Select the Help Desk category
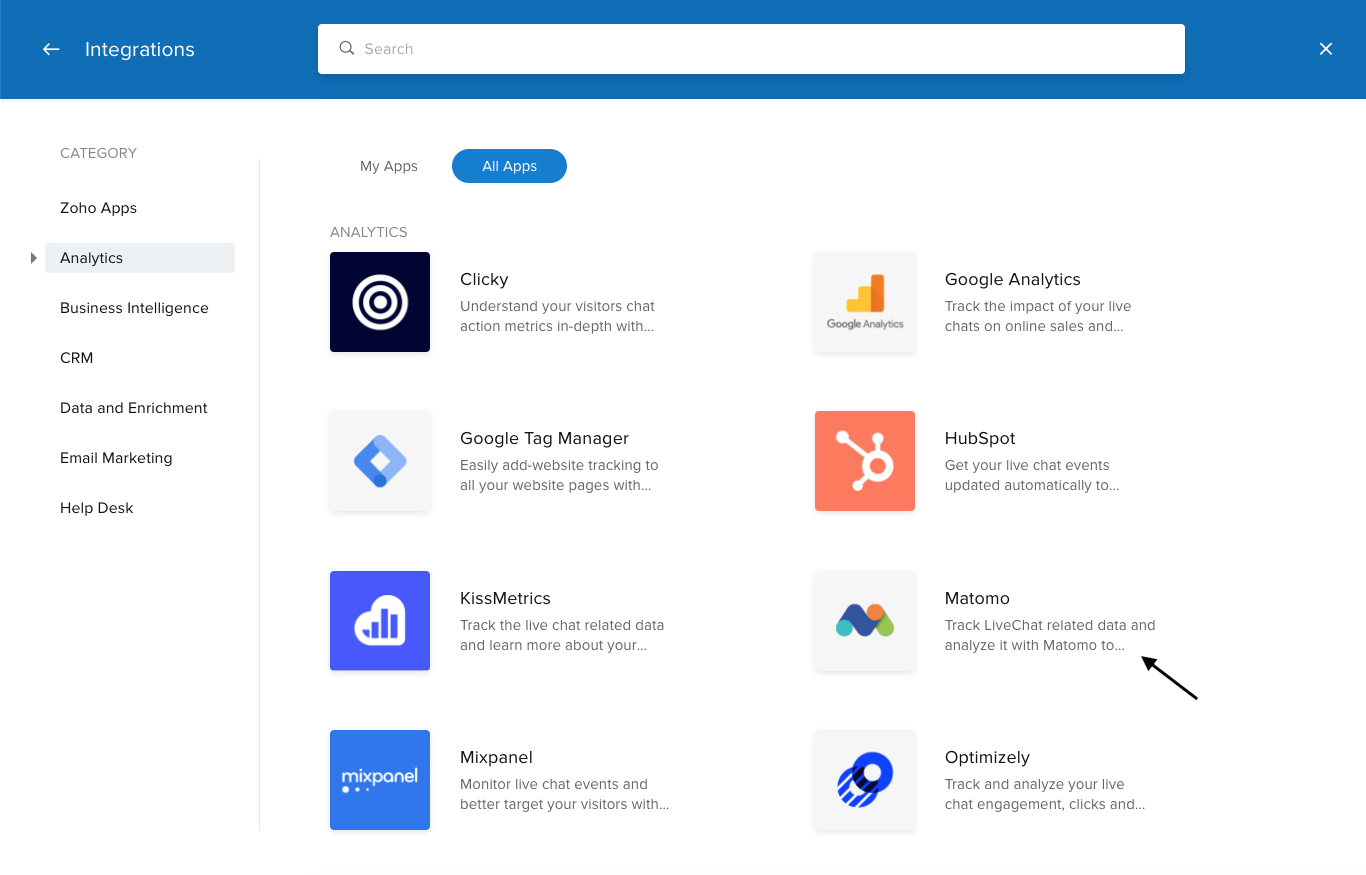The height and width of the screenshot is (875, 1366). coord(96,508)
